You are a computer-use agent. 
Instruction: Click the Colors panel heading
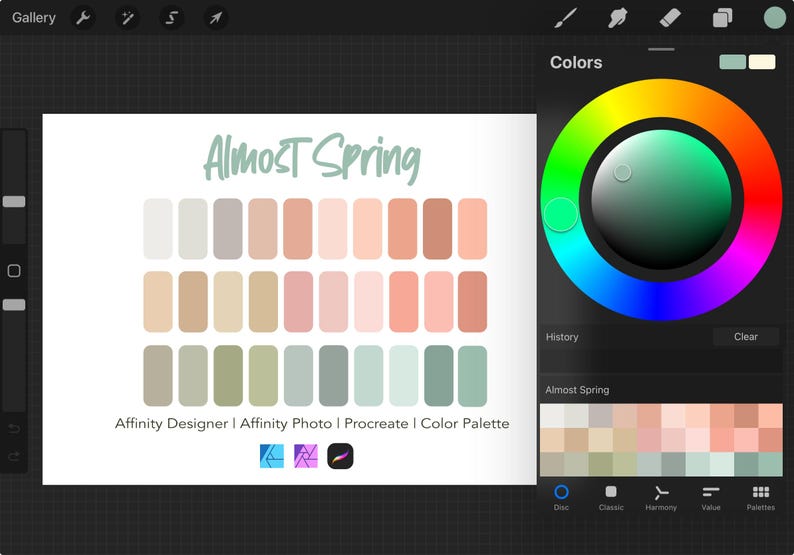click(x=576, y=62)
